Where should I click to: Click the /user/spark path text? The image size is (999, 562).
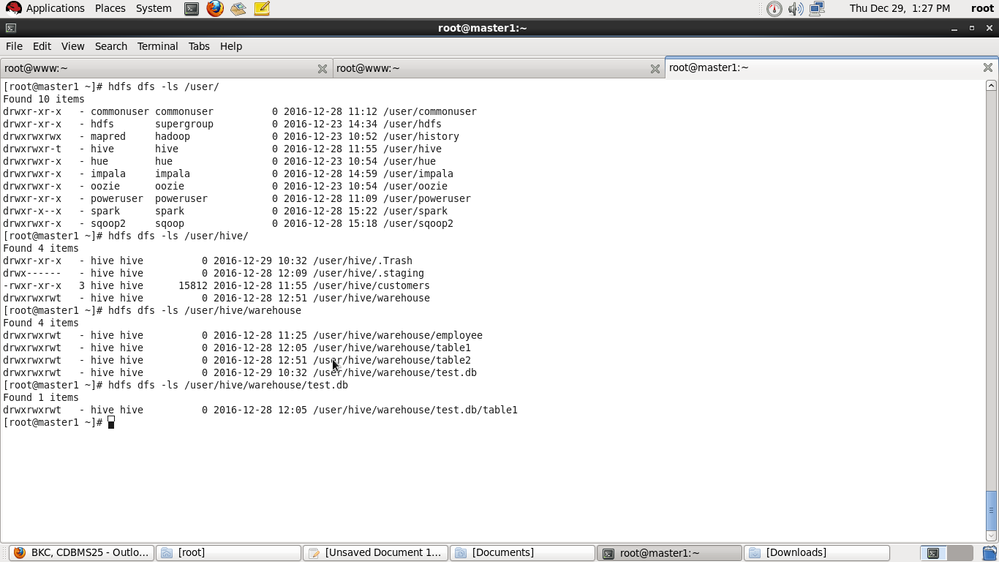tap(415, 211)
